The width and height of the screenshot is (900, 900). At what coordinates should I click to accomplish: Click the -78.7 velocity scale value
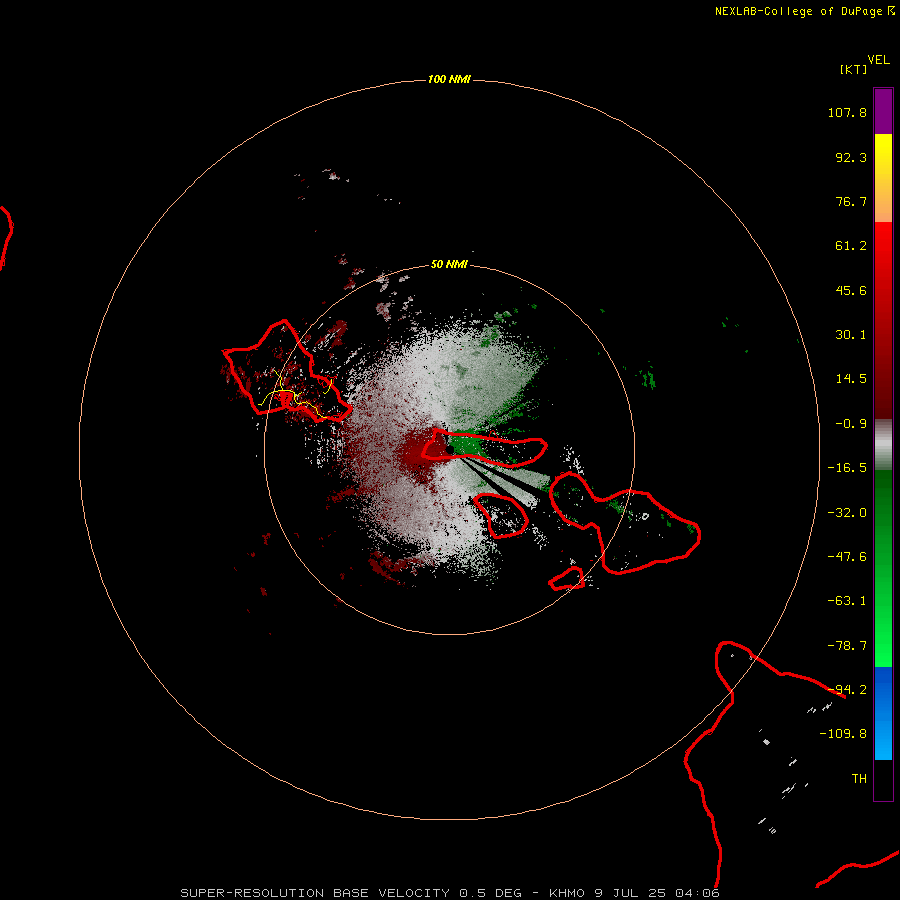(x=847, y=646)
